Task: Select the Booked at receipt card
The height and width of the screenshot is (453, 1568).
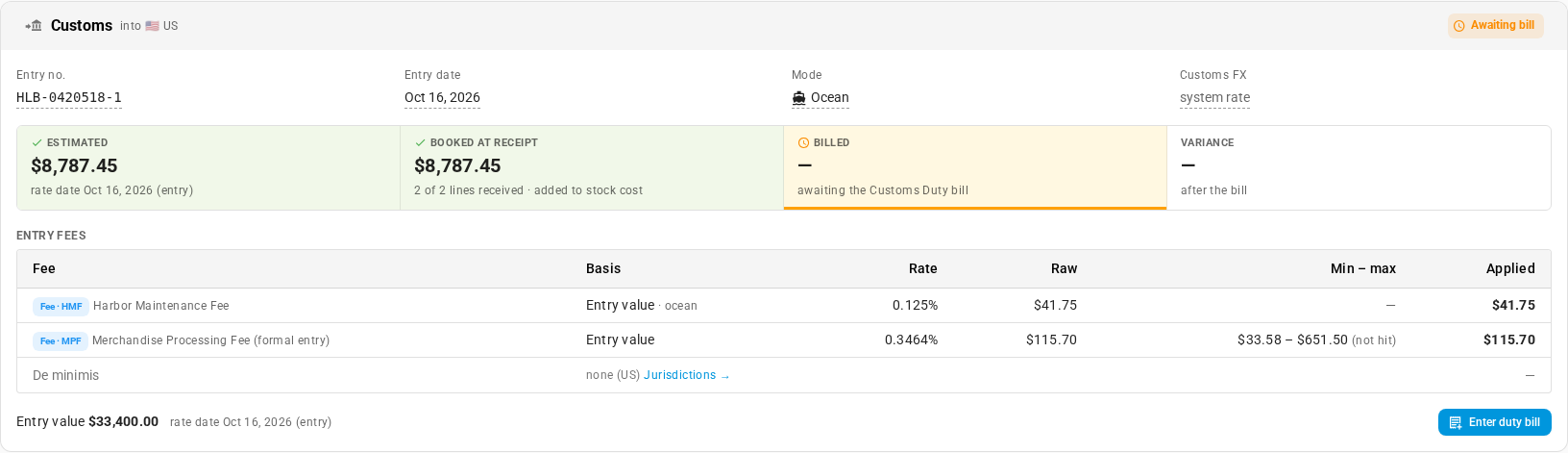Action: [x=592, y=167]
